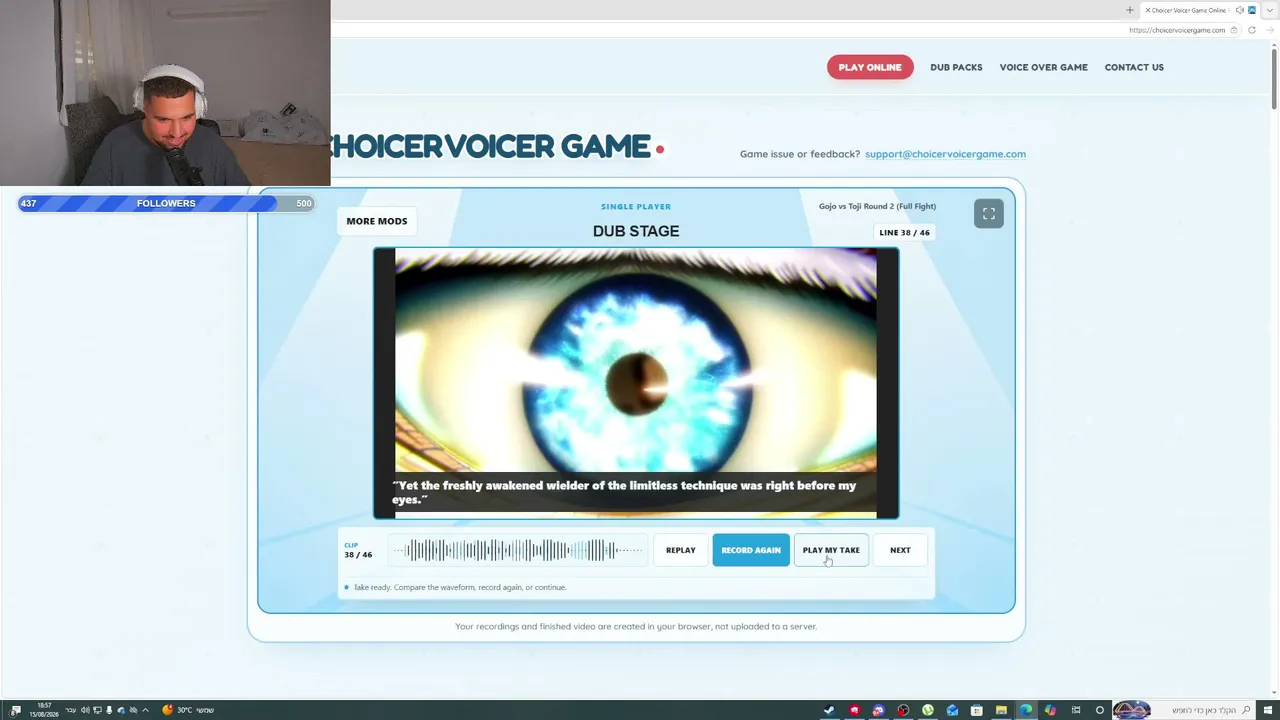The image size is (1280, 720).
Task: Click the Cortana circle icon
Action: click(1100, 710)
